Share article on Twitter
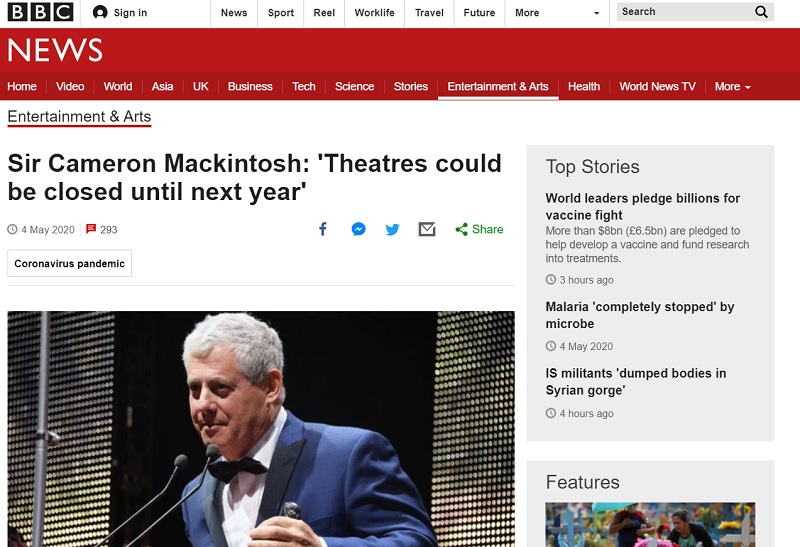This screenshot has height=547, width=800. [x=392, y=229]
